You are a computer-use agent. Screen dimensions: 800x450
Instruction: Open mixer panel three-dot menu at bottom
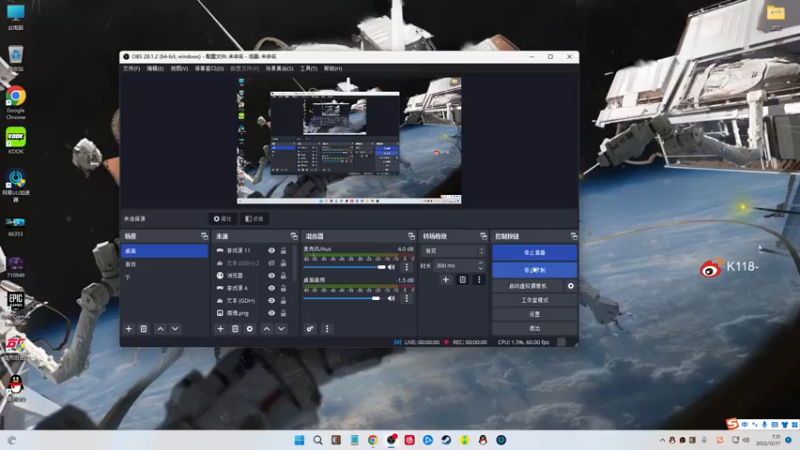coord(327,329)
